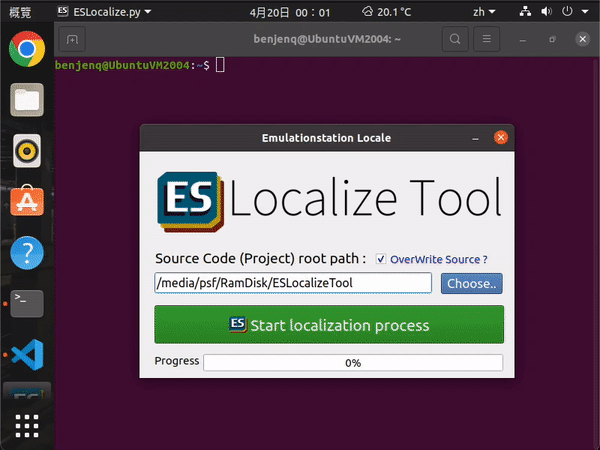Close the Emulationstation Locale dialog
The width and height of the screenshot is (600, 450).
pos(501,137)
